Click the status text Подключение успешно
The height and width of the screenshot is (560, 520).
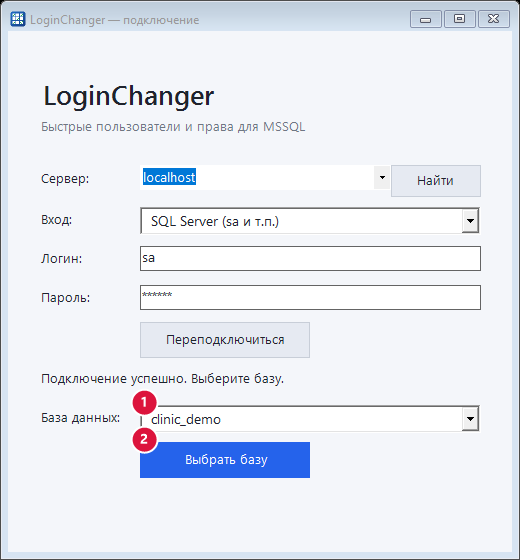point(114,379)
